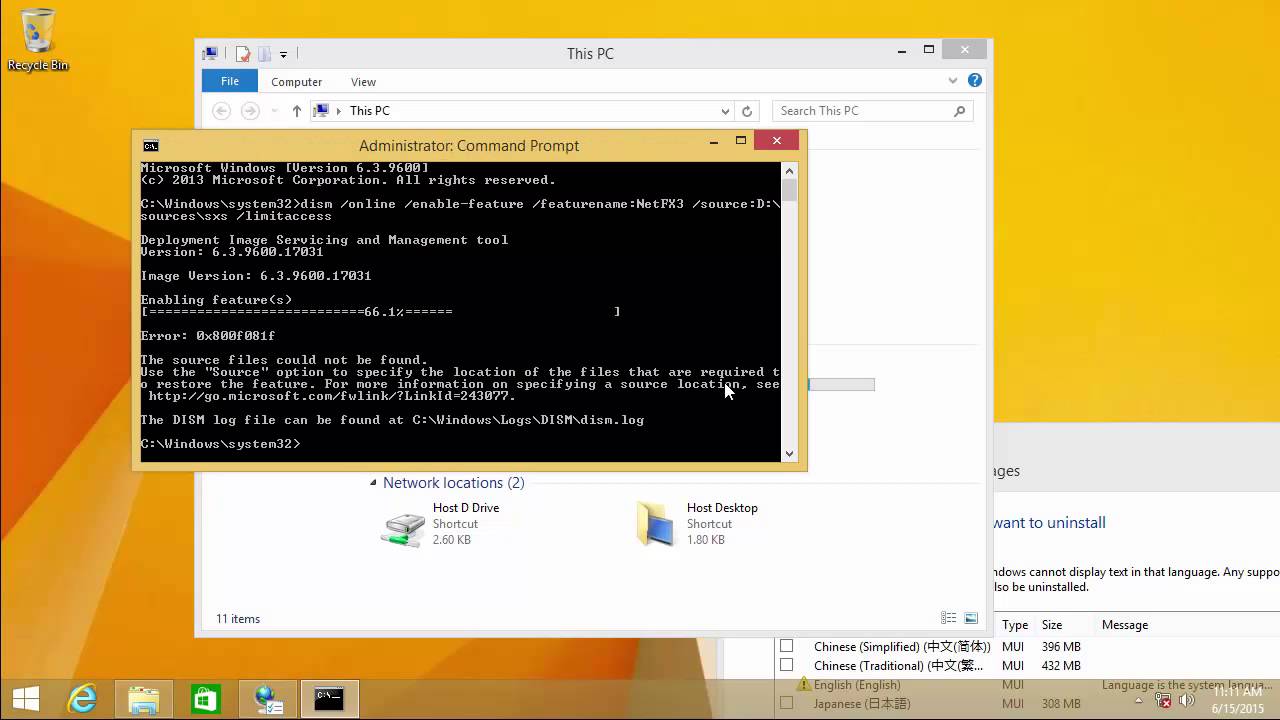Click the Host D Drive label
The height and width of the screenshot is (720, 1280).
click(x=466, y=508)
